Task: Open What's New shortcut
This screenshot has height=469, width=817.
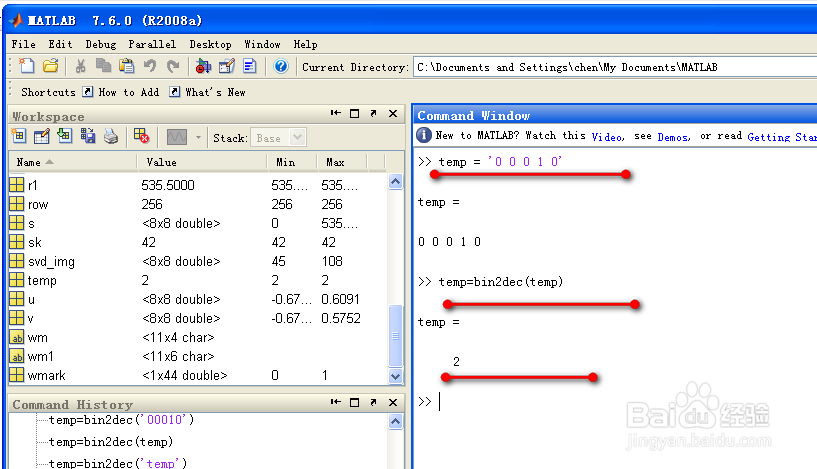Action: point(208,92)
